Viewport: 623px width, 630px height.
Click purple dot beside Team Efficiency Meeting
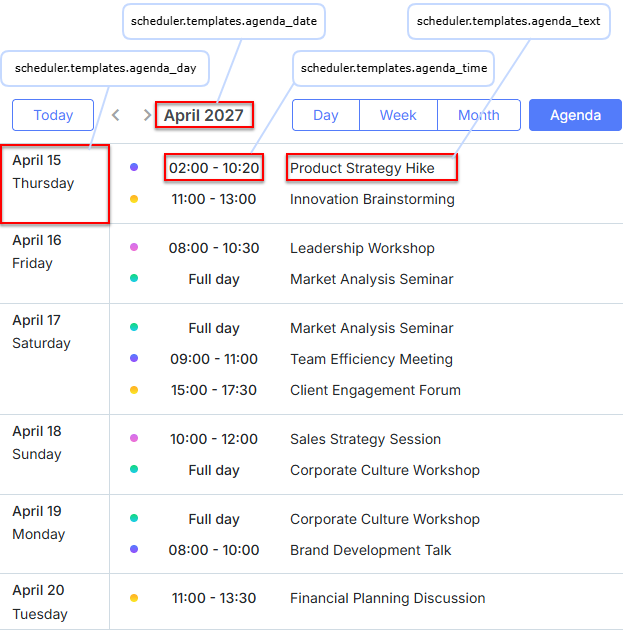coord(134,358)
